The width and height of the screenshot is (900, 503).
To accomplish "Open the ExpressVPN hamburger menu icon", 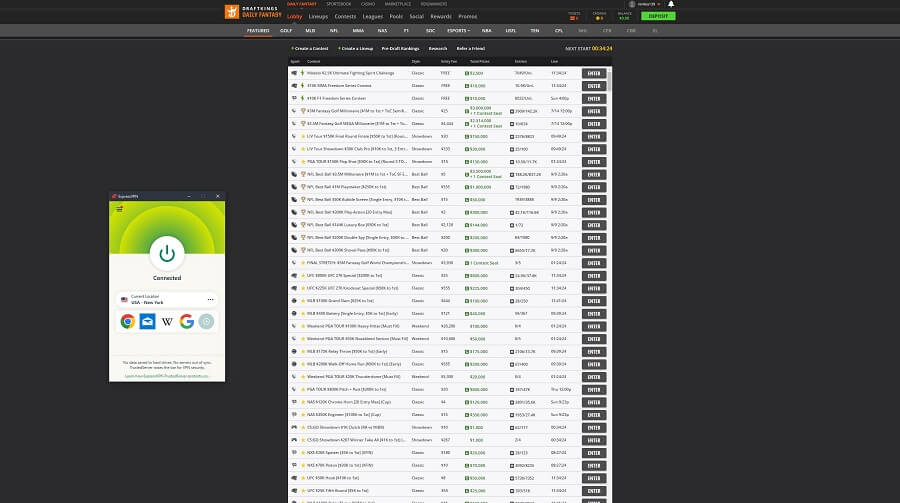I will pyautogui.click(x=119, y=208).
